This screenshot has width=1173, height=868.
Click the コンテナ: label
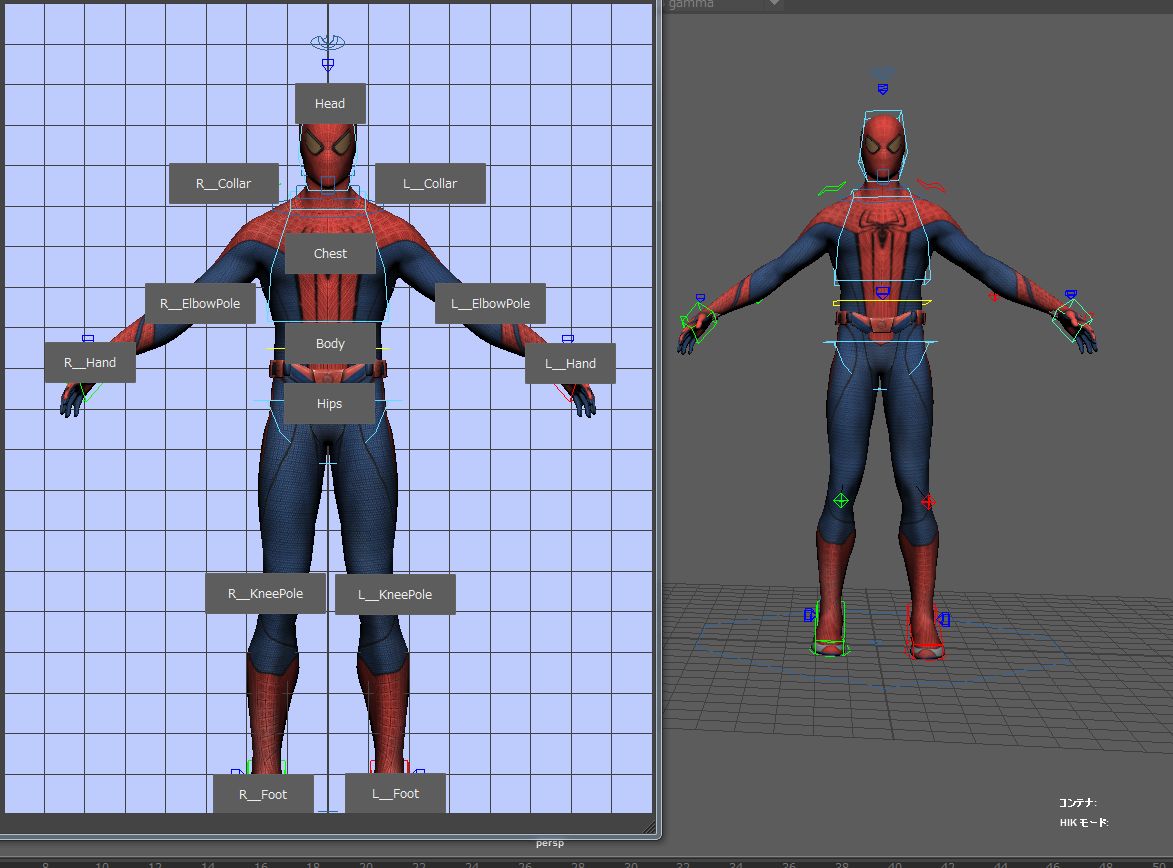[1078, 803]
